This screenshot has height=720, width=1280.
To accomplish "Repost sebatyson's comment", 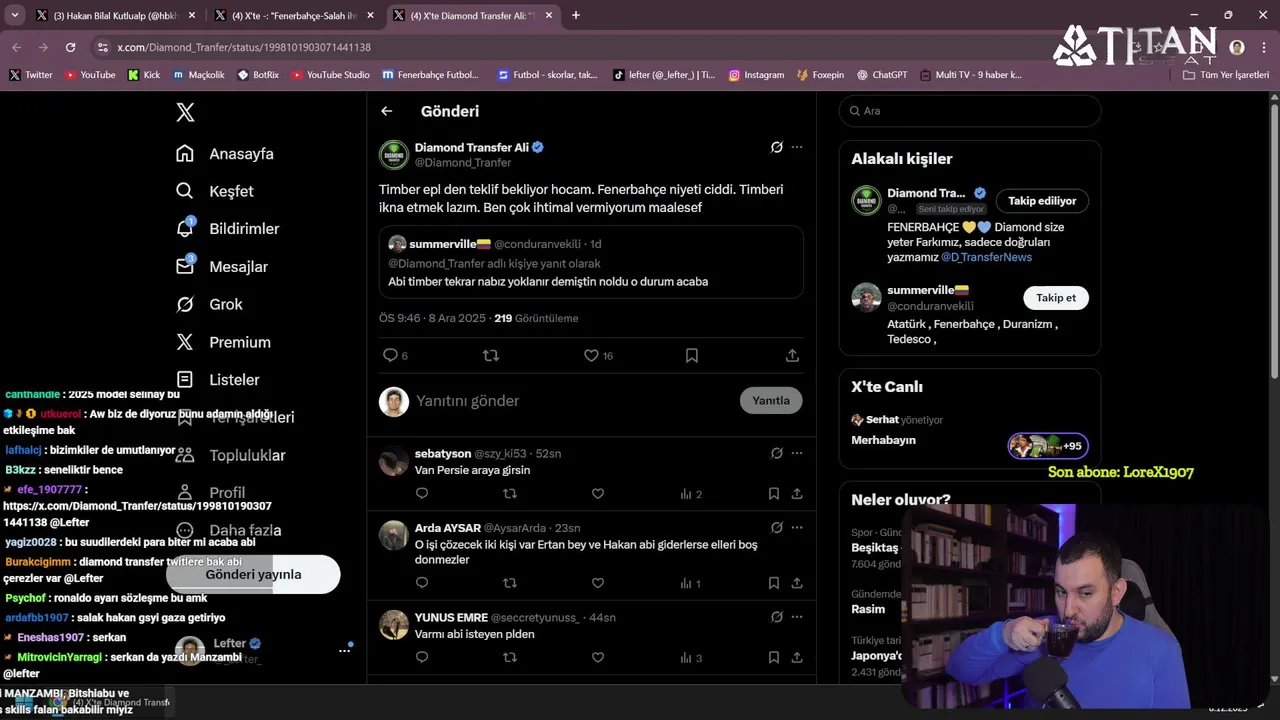I will (x=510, y=493).
